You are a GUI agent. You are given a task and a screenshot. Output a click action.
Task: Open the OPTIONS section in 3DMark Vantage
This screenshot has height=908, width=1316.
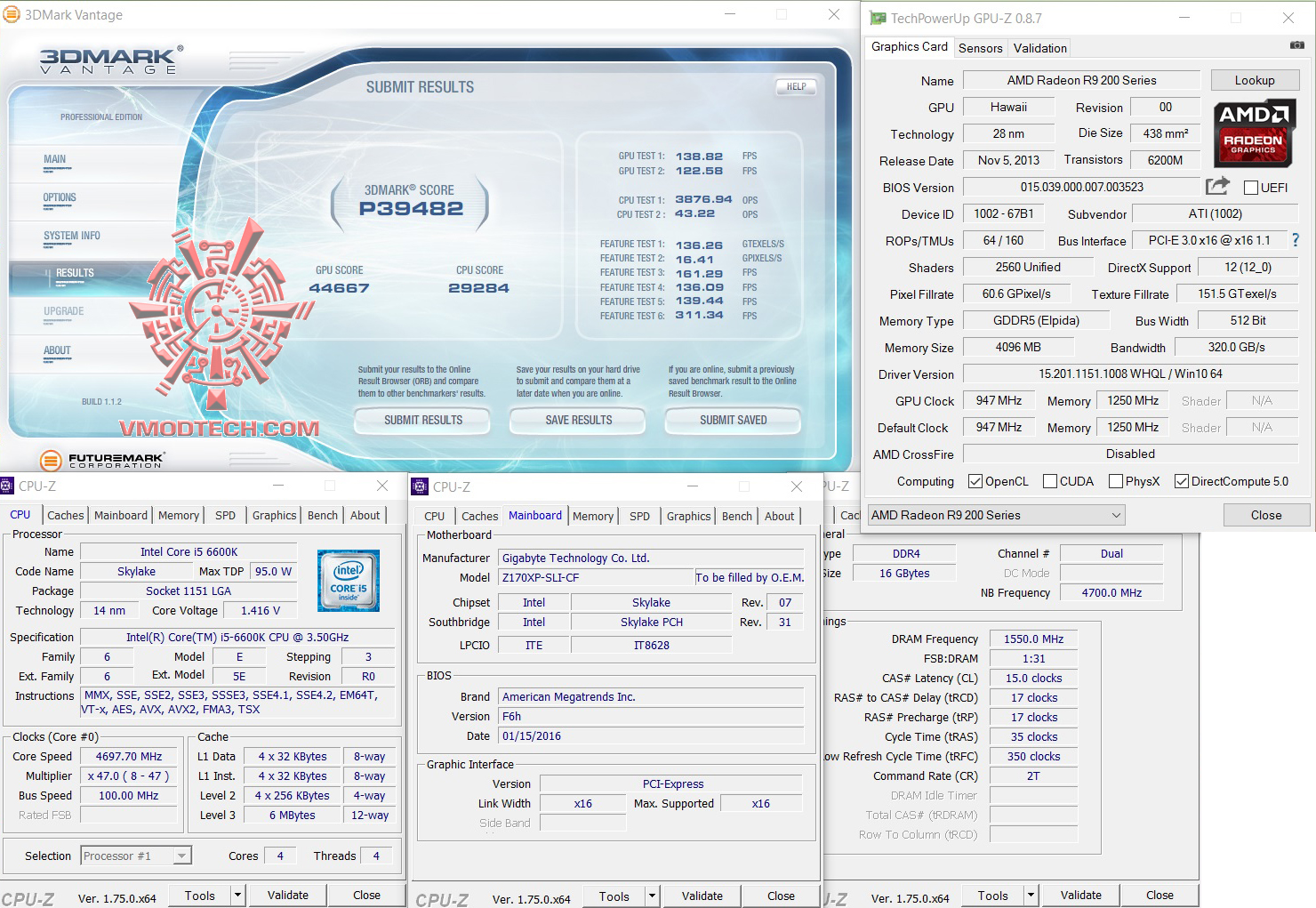pos(60,197)
